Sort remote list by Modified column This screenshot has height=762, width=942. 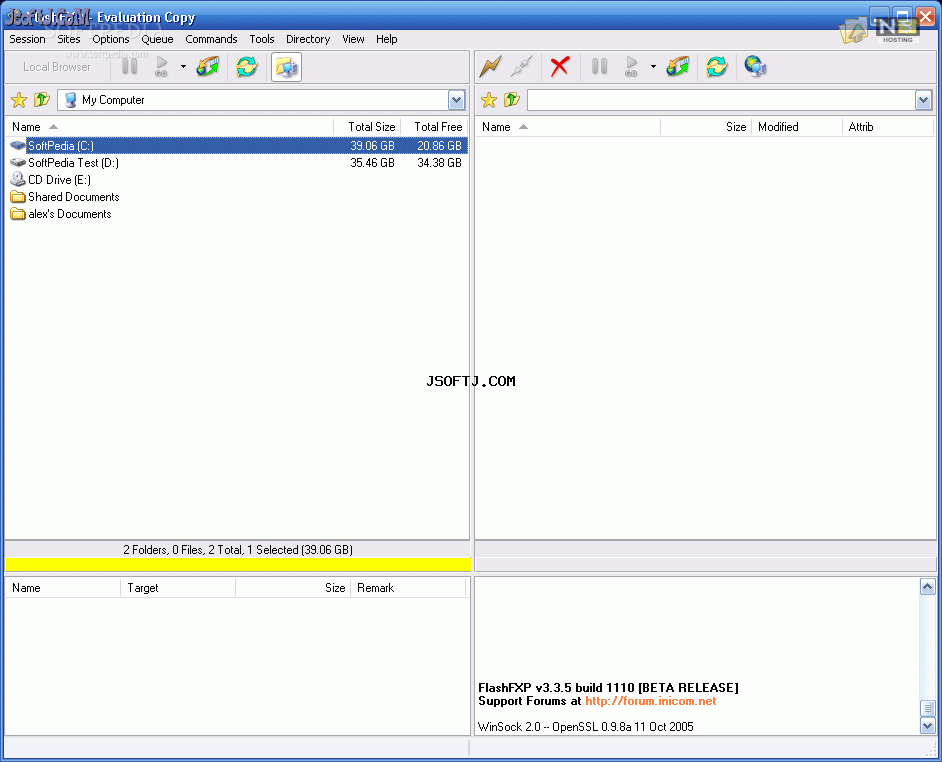797,127
